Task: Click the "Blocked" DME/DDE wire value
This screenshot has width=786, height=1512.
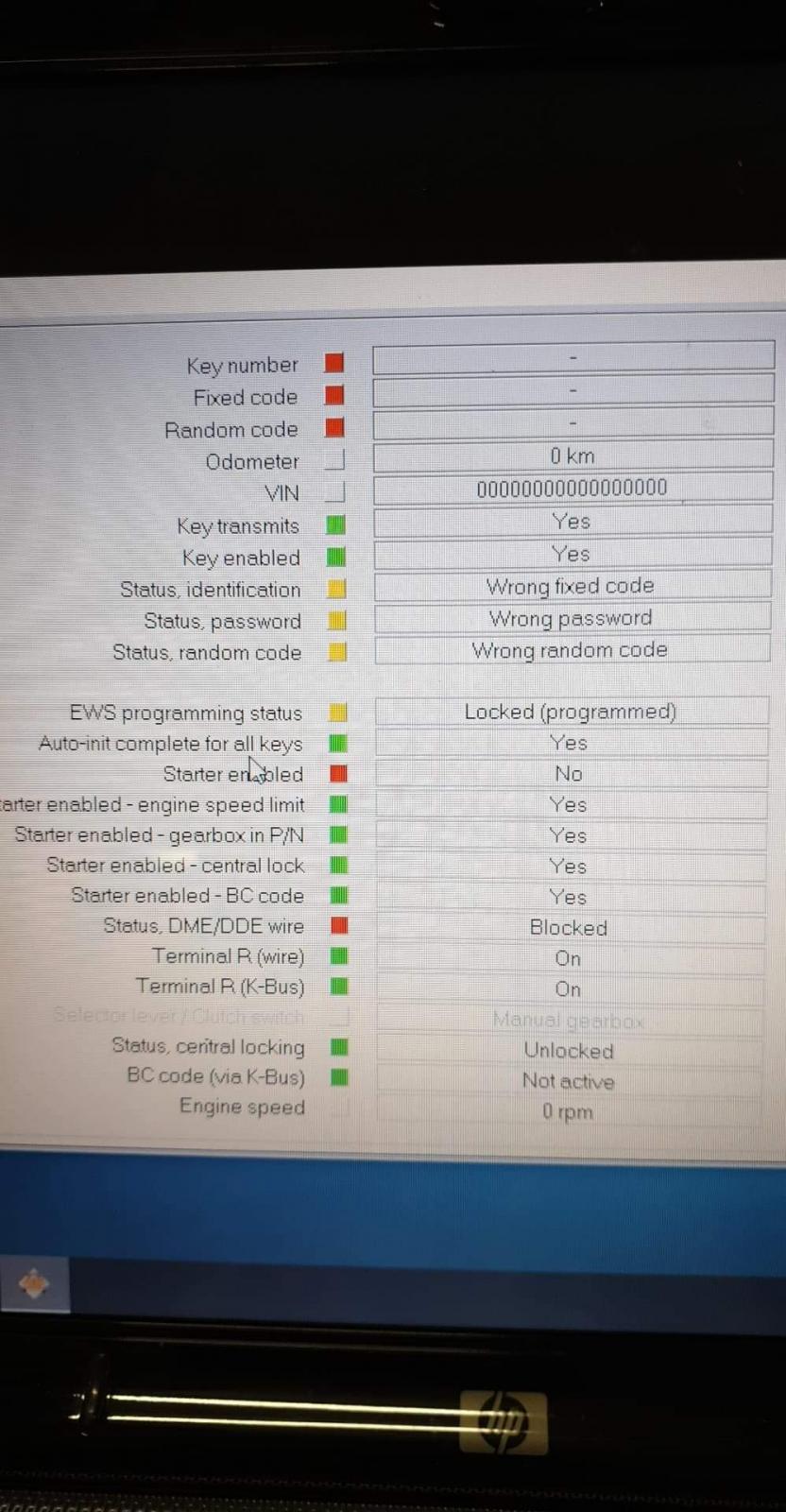Action: [x=569, y=928]
